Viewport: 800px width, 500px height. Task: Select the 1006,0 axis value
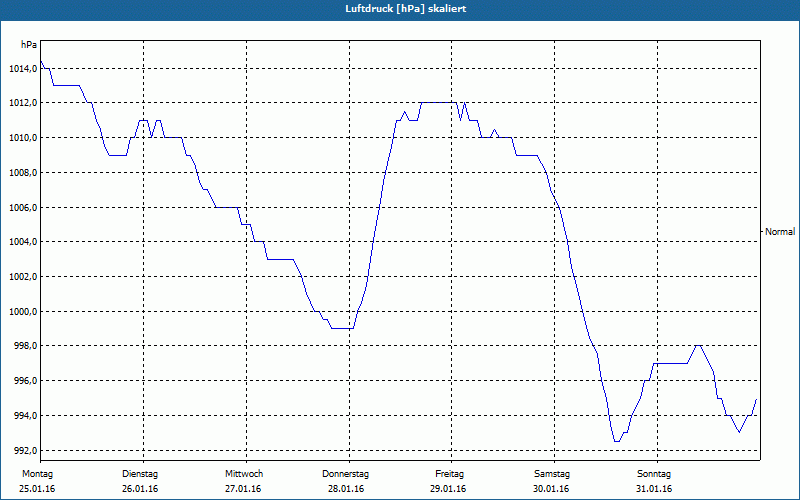click(x=22, y=207)
